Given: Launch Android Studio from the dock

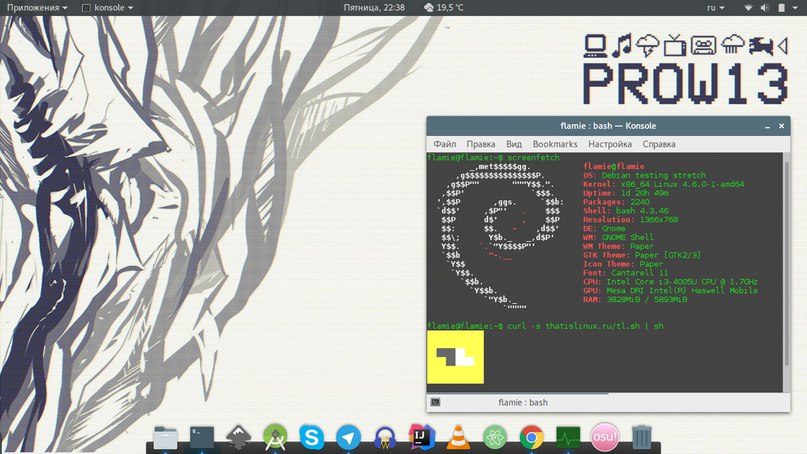Looking at the screenshot, I should point(275,437).
